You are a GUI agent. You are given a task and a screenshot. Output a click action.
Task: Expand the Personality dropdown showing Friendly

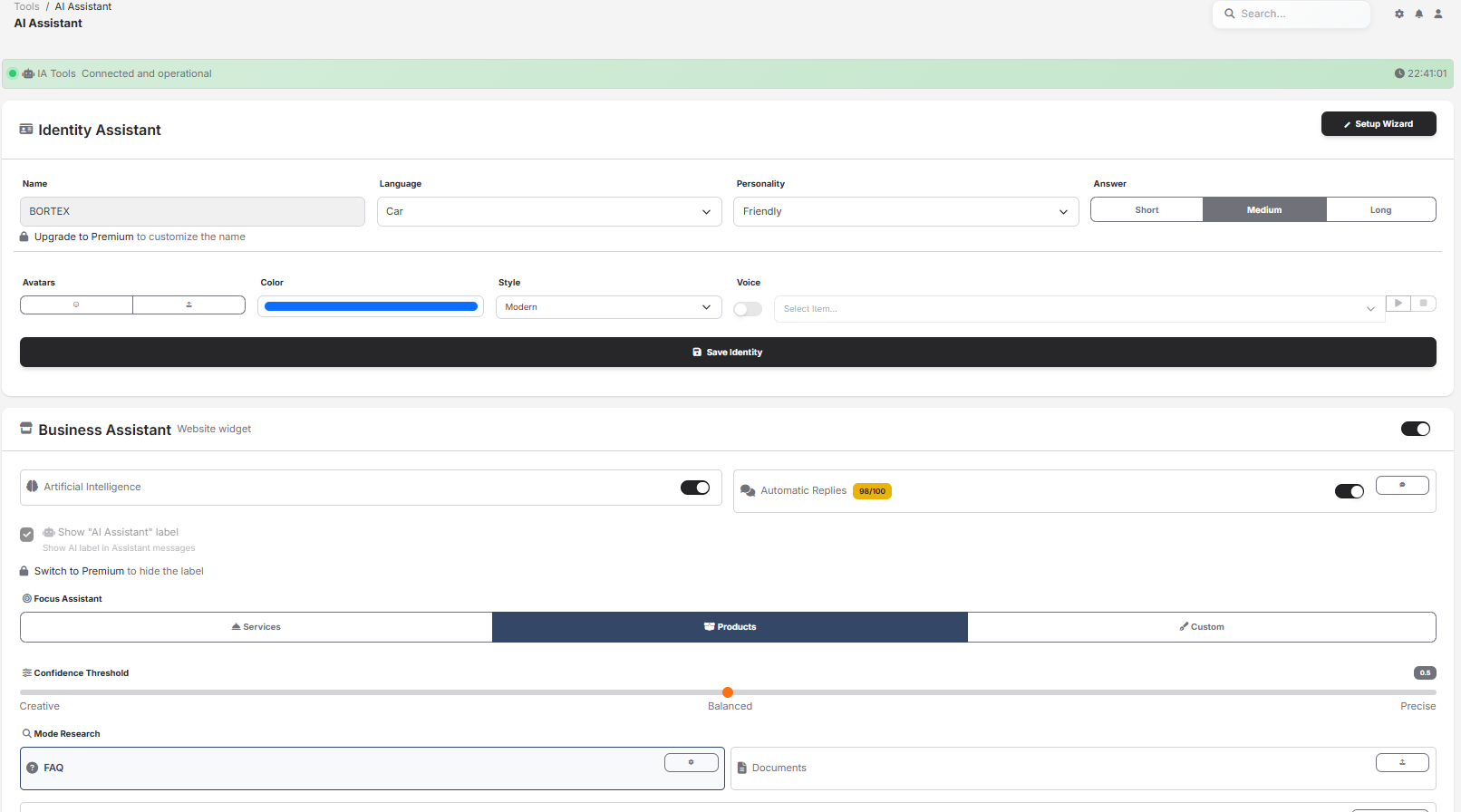(905, 211)
